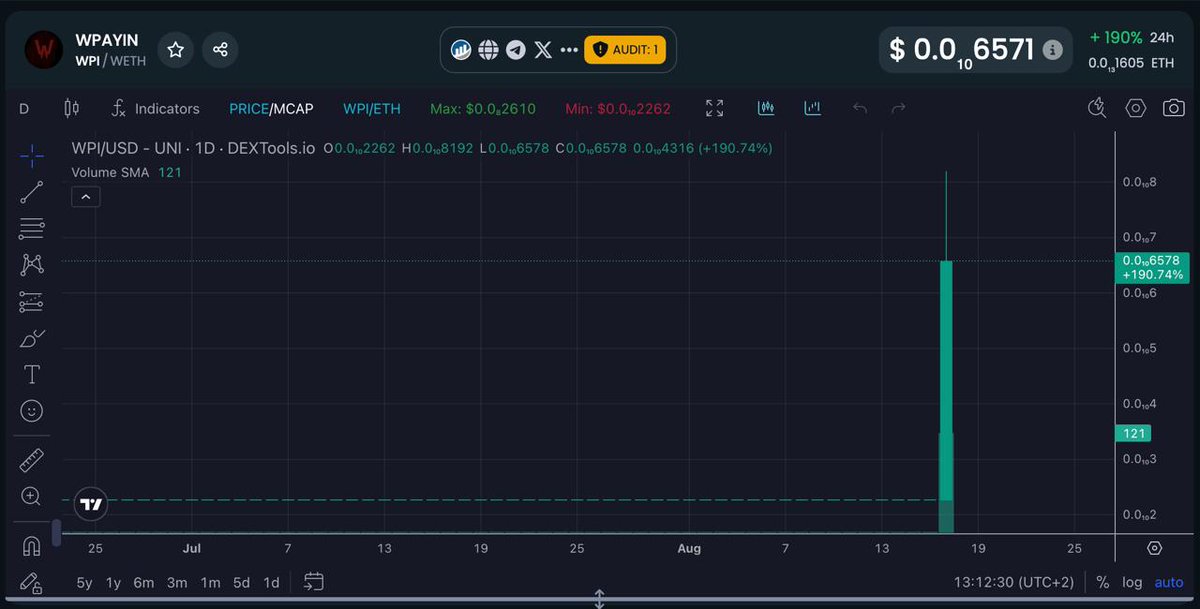Switch chart to MCAP view

[293, 108]
